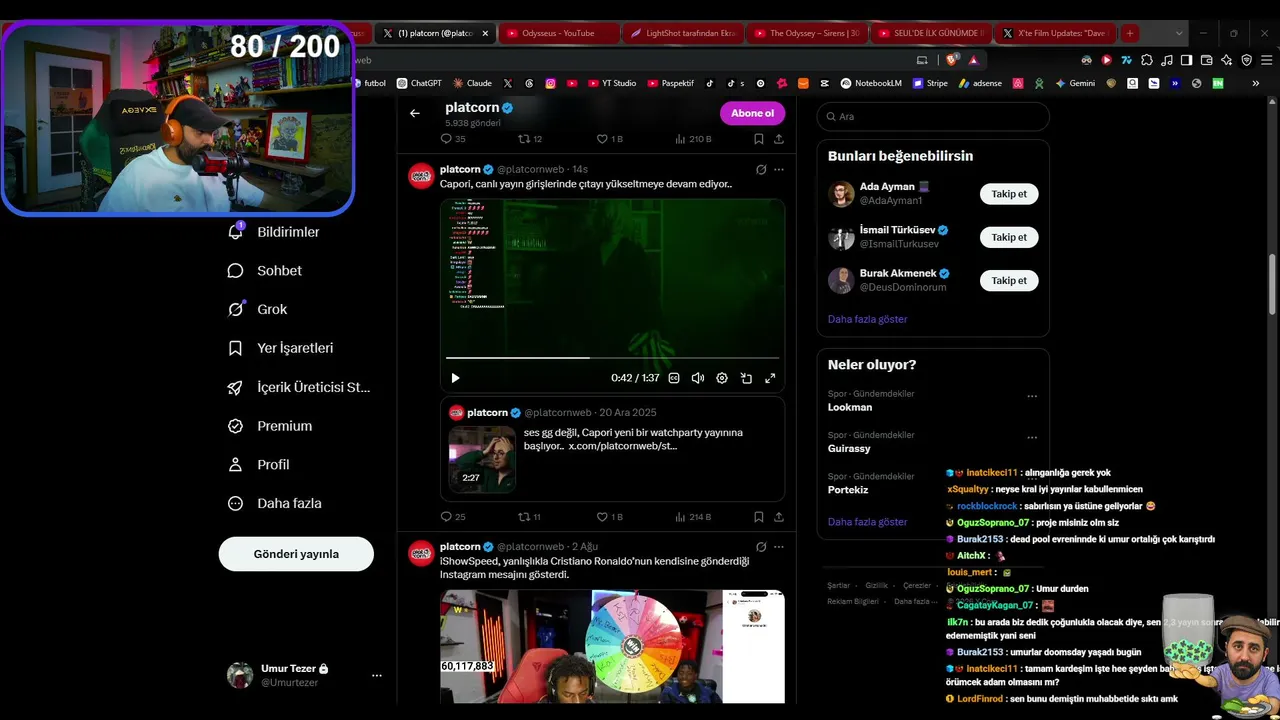
Task: Open Bildirimler notifications
Action: pyautogui.click(x=274, y=232)
